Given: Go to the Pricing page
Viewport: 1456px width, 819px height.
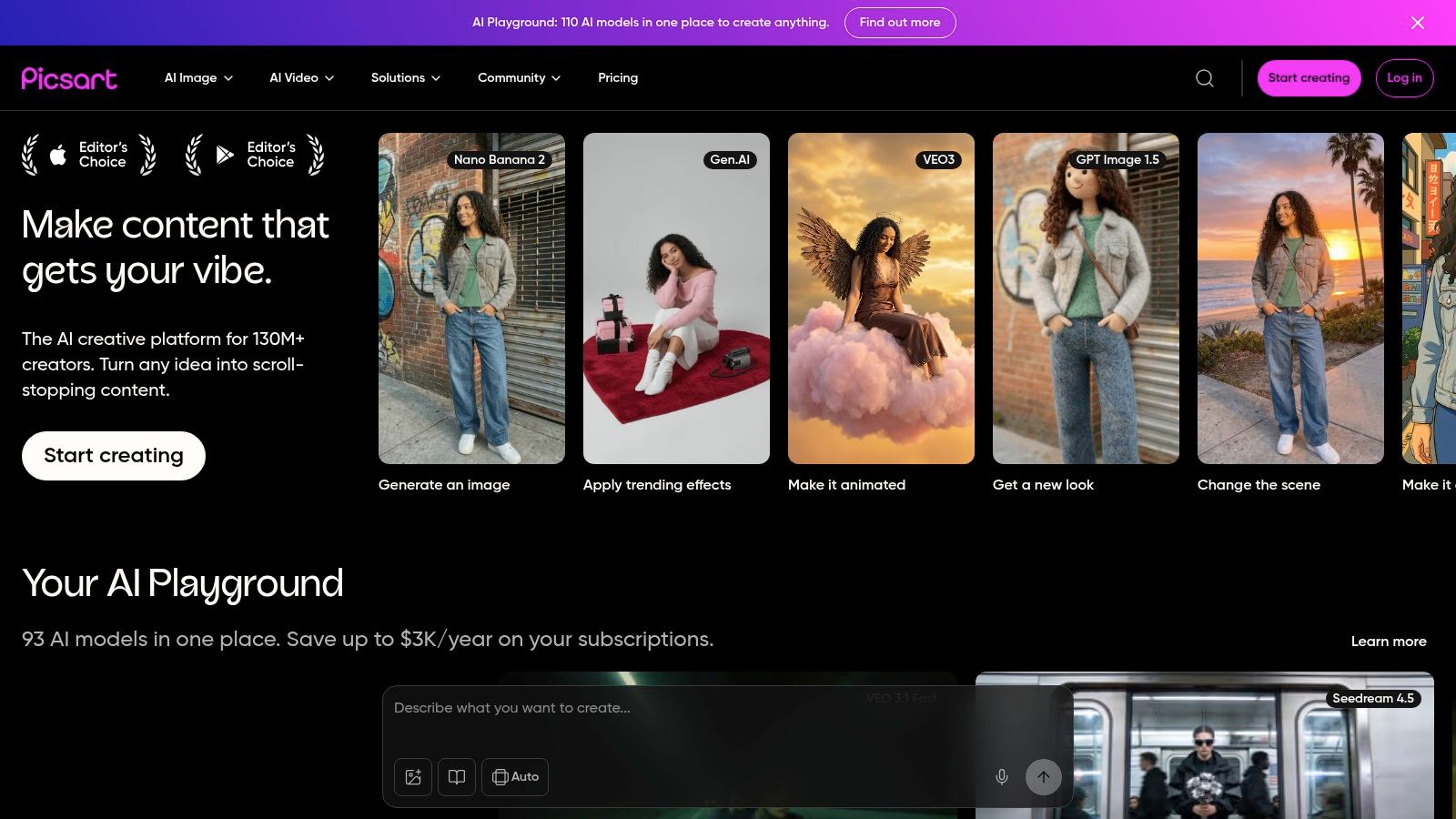Looking at the screenshot, I should click(x=618, y=78).
